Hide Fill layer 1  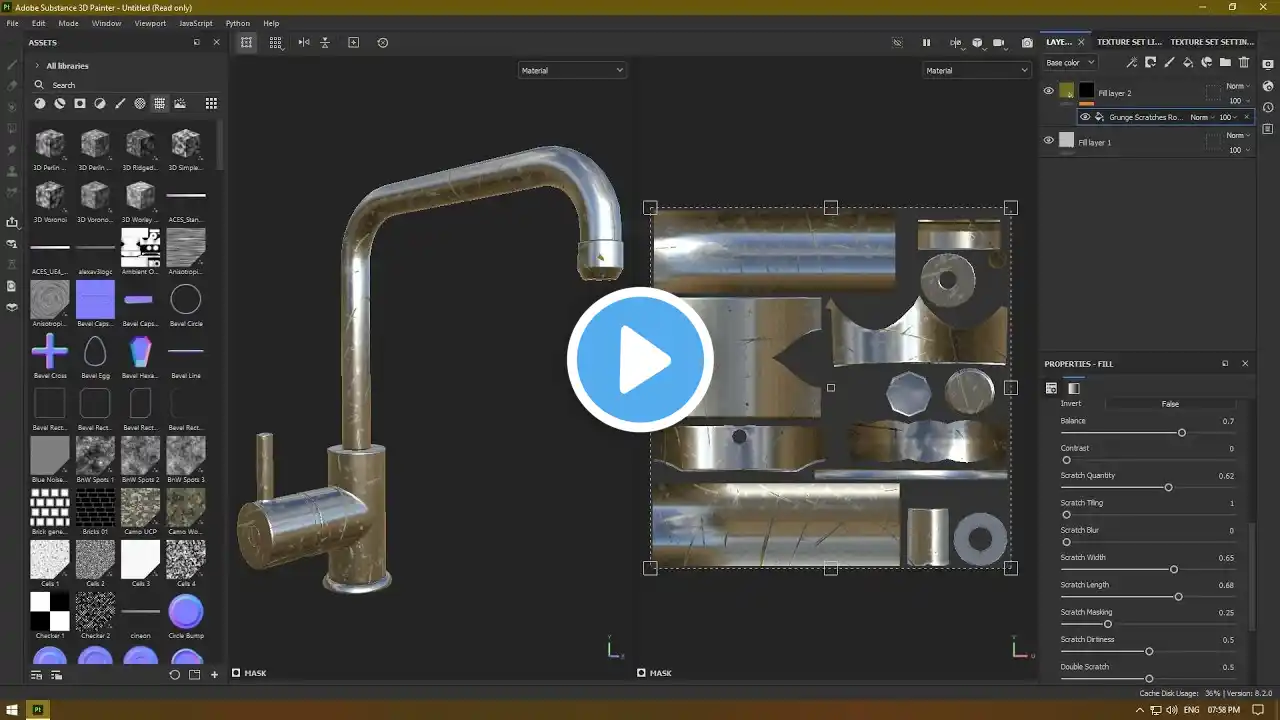click(1048, 140)
